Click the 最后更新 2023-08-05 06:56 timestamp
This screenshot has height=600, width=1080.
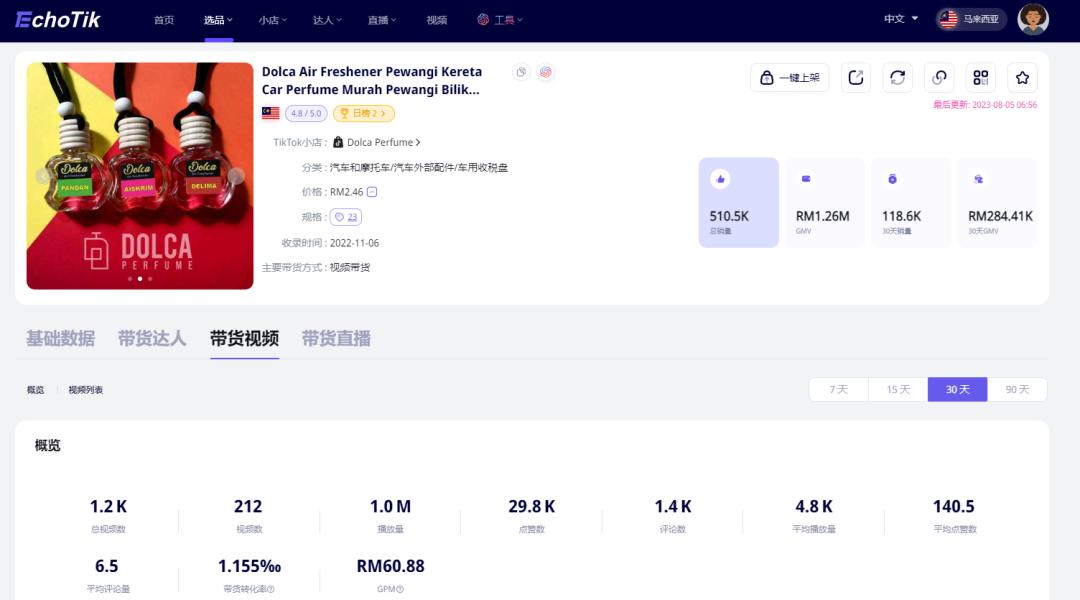985,105
